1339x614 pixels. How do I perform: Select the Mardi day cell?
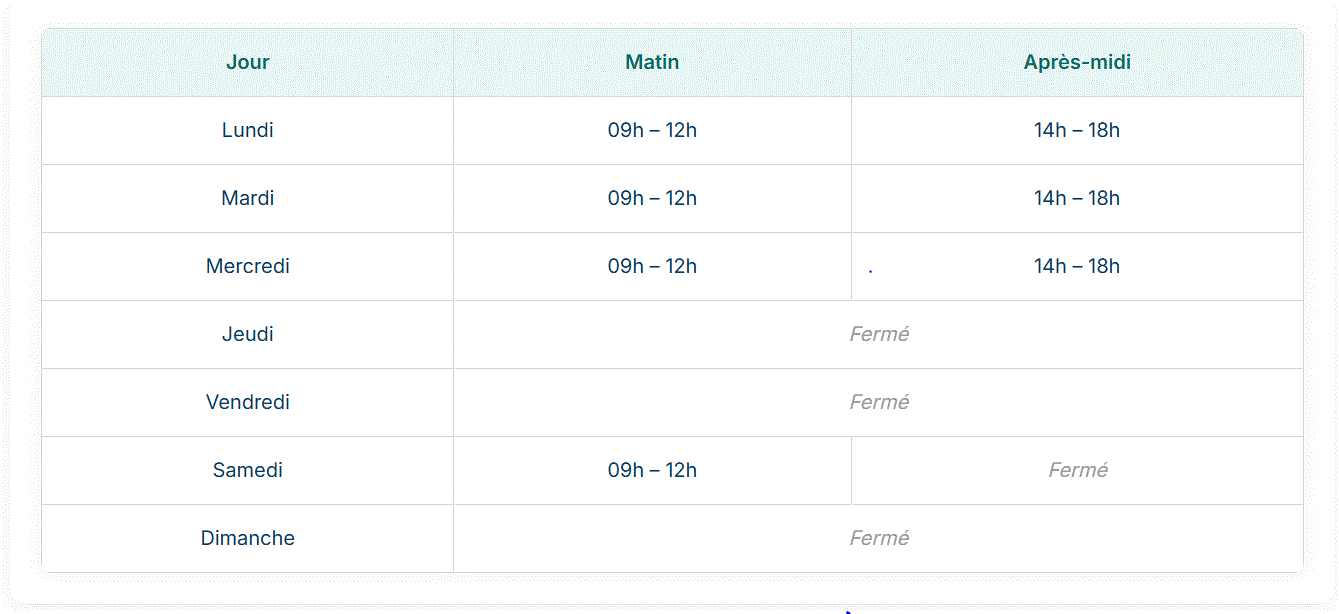(x=248, y=198)
